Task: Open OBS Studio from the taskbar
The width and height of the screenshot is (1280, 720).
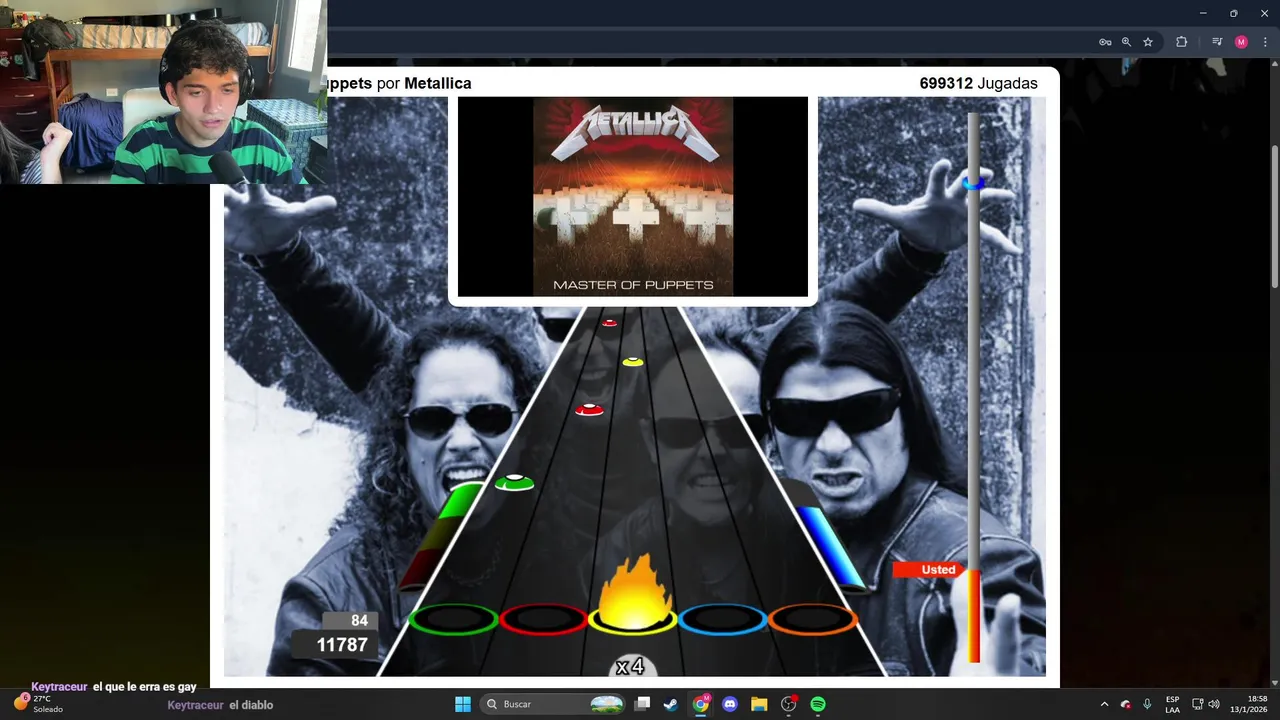Action: pos(789,704)
